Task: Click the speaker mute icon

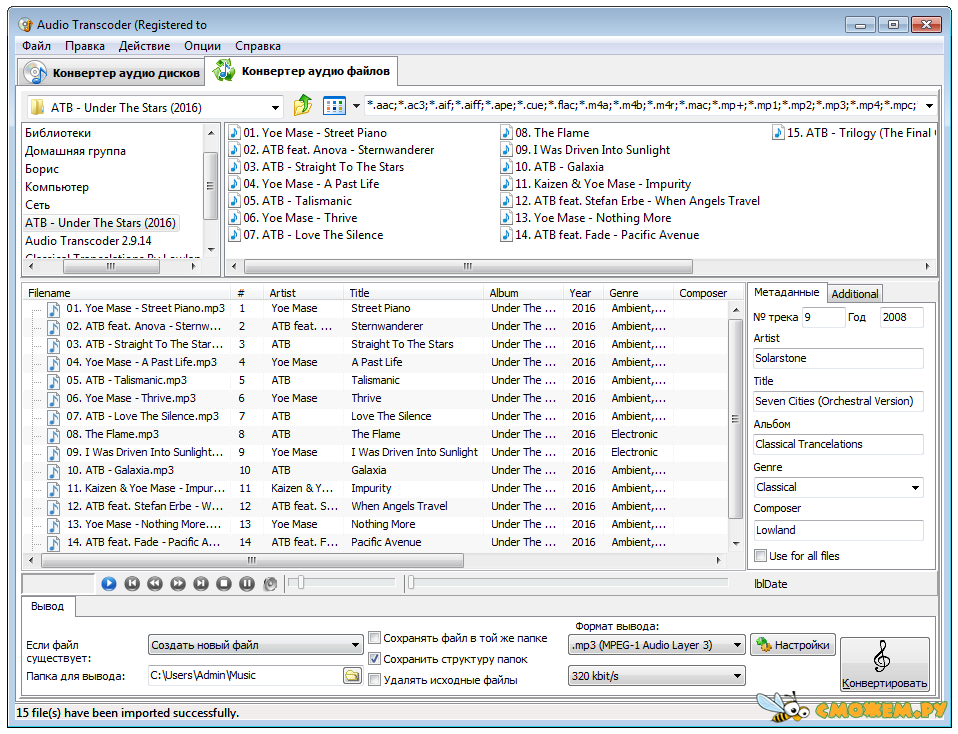Action: pos(270,584)
